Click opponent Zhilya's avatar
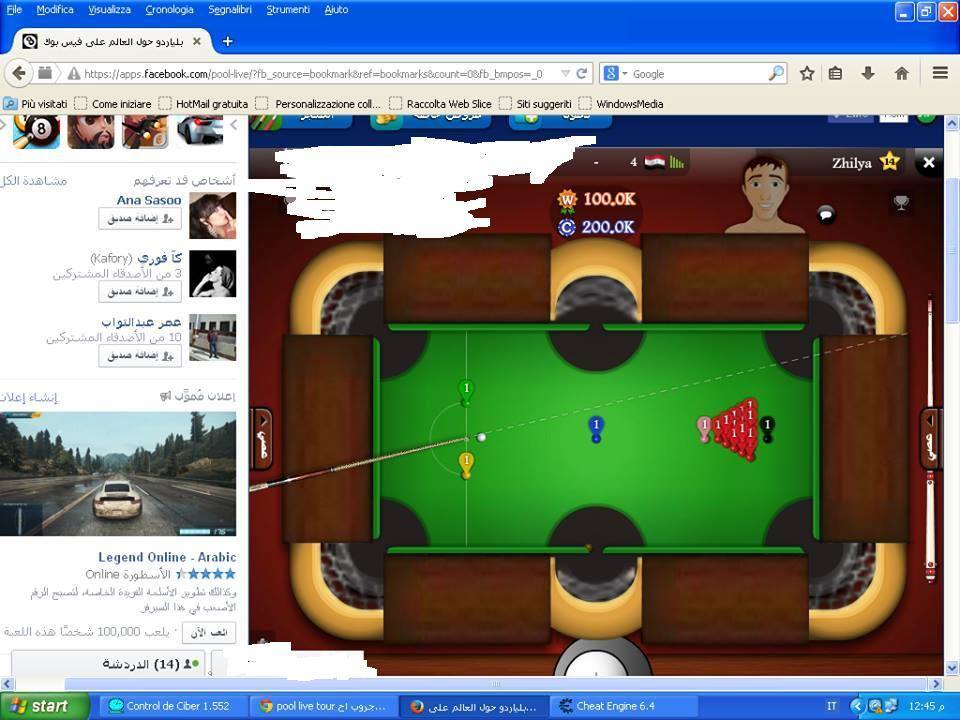 coord(765,195)
